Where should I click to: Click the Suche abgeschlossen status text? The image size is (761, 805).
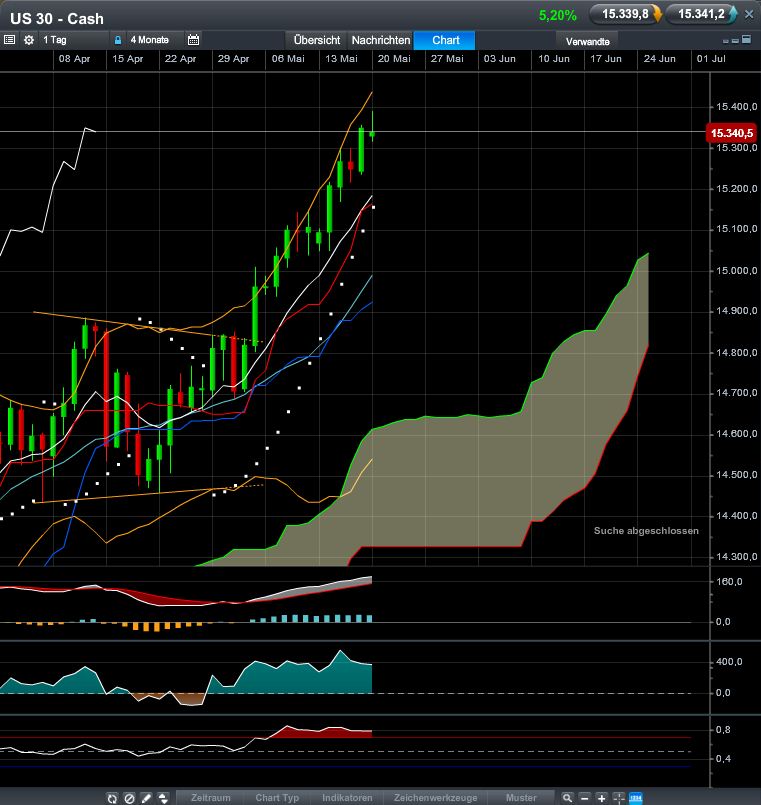pos(646,531)
